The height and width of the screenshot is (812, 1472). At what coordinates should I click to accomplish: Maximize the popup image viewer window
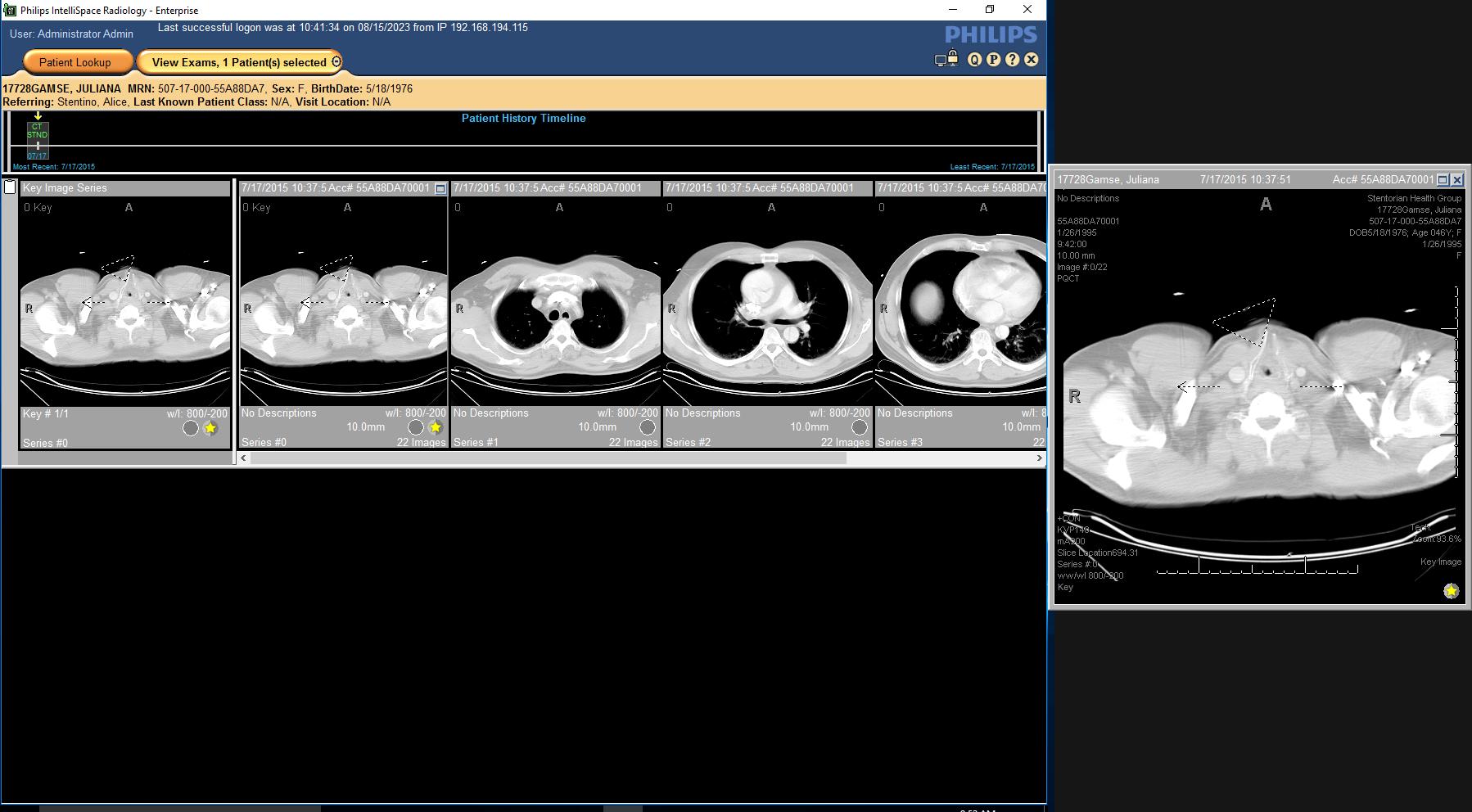coord(1443,179)
